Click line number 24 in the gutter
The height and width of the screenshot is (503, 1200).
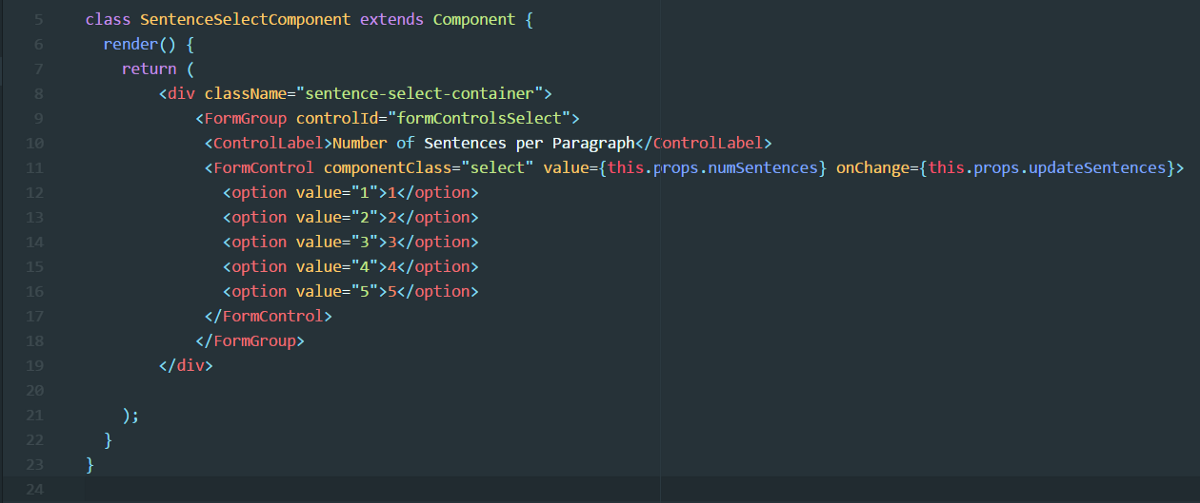click(35, 489)
